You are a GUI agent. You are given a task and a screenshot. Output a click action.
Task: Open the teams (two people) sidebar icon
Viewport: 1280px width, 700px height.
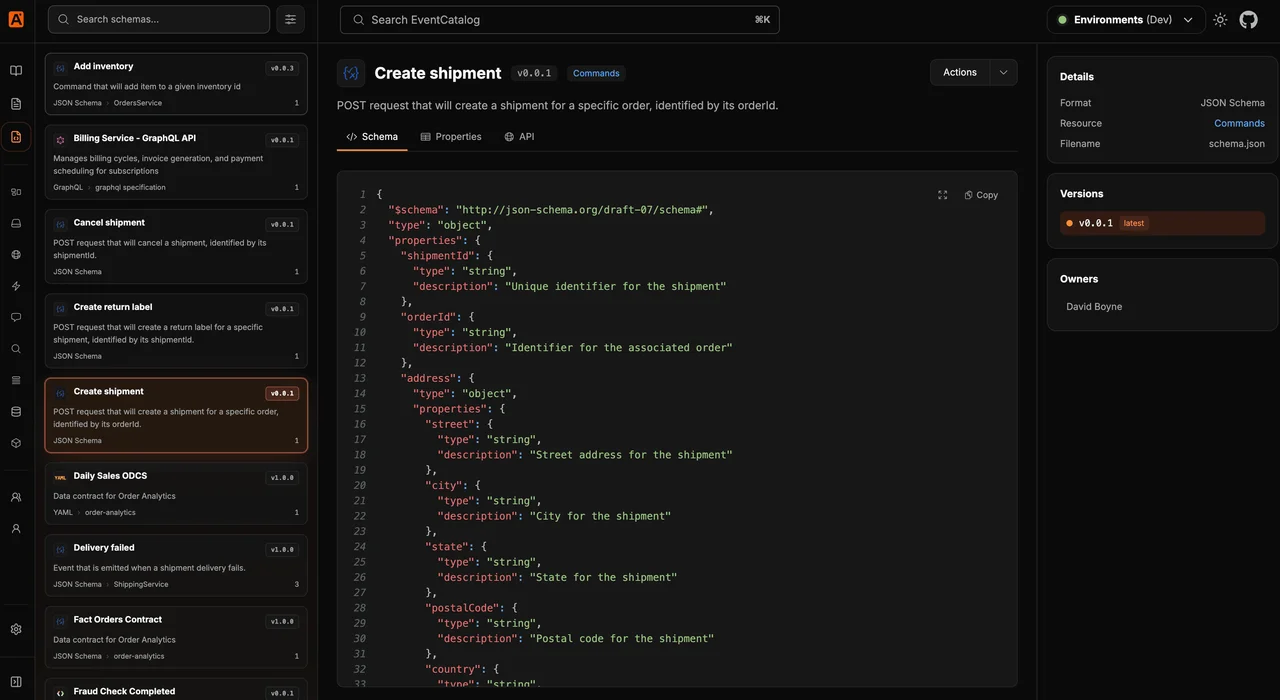click(x=16, y=497)
